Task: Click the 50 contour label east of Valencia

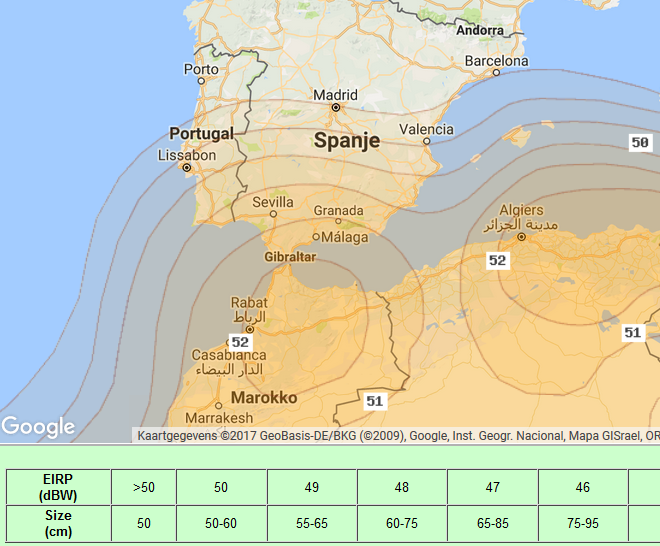Action: [x=639, y=142]
